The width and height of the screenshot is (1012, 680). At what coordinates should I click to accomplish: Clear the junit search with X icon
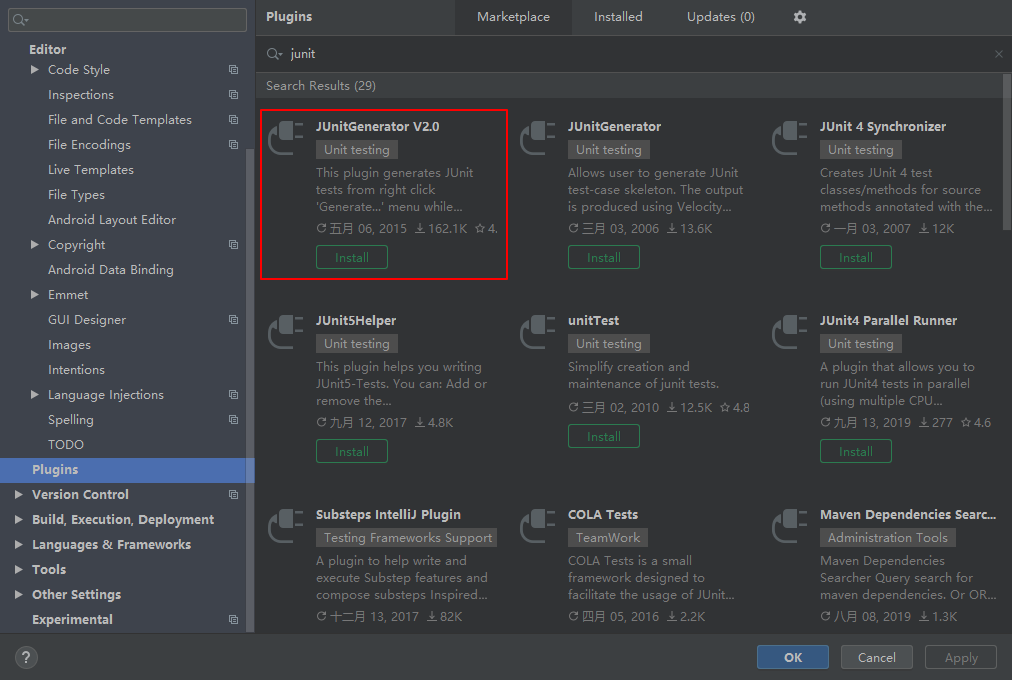click(x=998, y=54)
